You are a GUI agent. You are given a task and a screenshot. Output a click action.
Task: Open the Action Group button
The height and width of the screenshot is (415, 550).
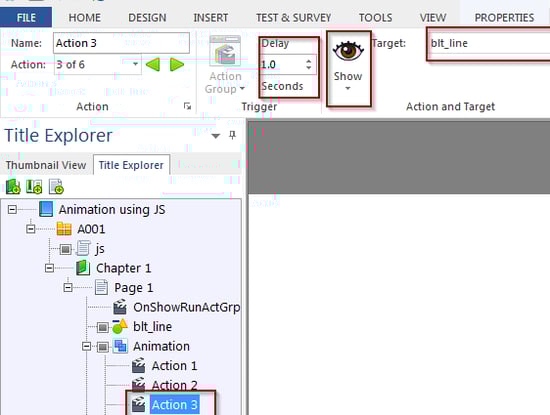(225, 65)
